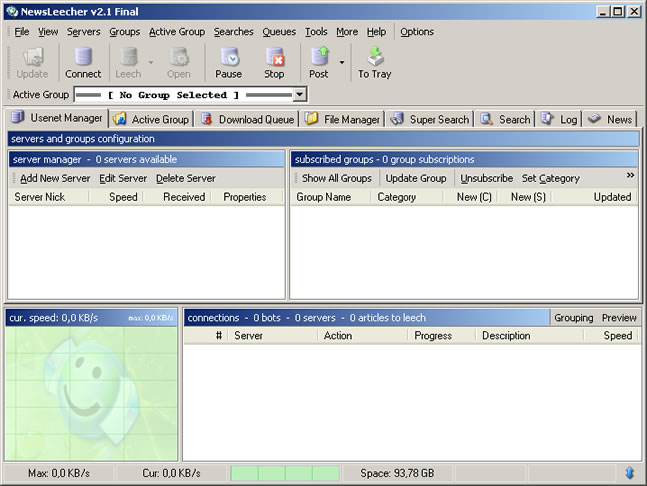Viewport: 647px width, 486px height.
Task: Switch to the Download Queue tab
Action: [x=248, y=119]
